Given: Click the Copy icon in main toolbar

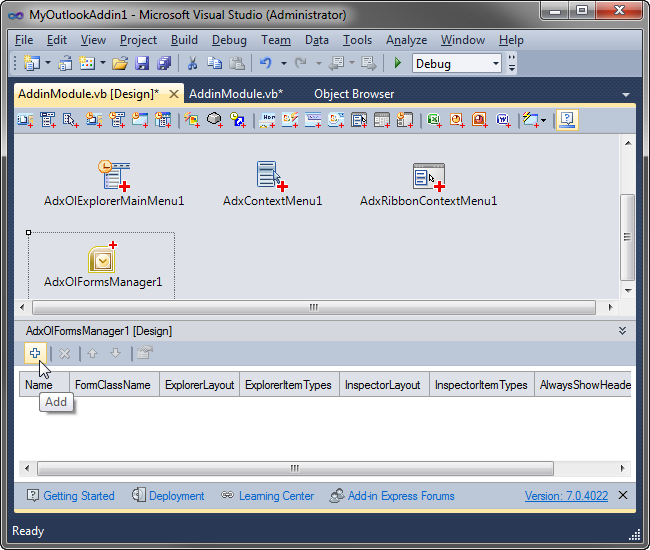Looking at the screenshot, I should tap(214, 64).
